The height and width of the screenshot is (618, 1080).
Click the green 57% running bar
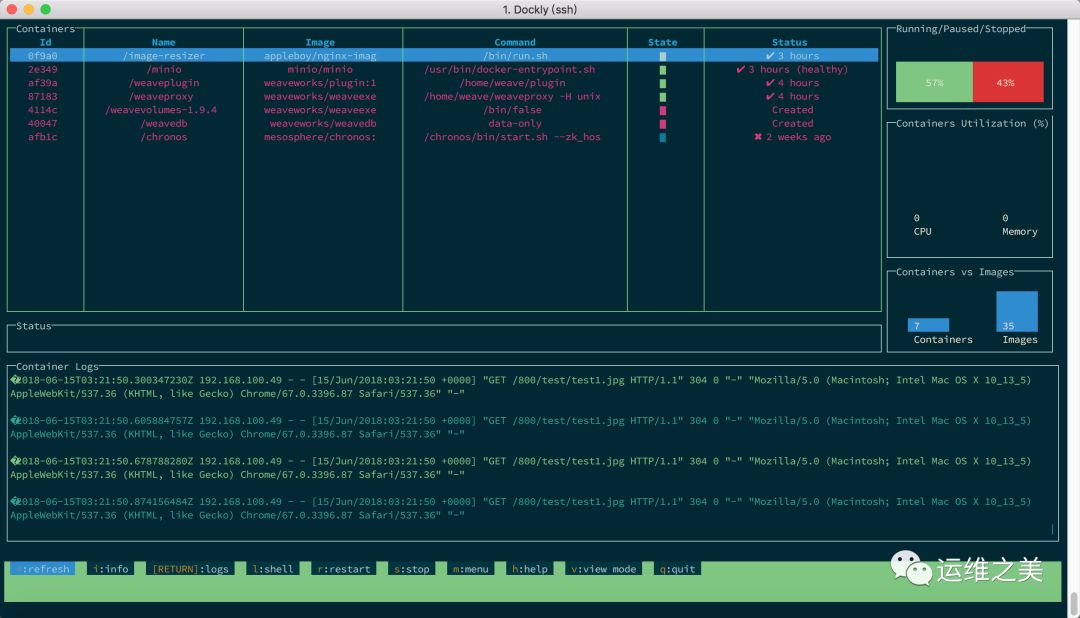pyautogui.click(x=934, y=82)
